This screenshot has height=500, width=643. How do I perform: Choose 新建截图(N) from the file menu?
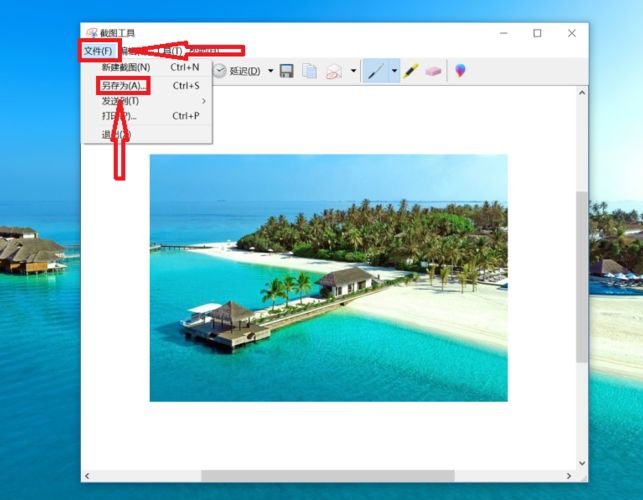click(125, 68)
